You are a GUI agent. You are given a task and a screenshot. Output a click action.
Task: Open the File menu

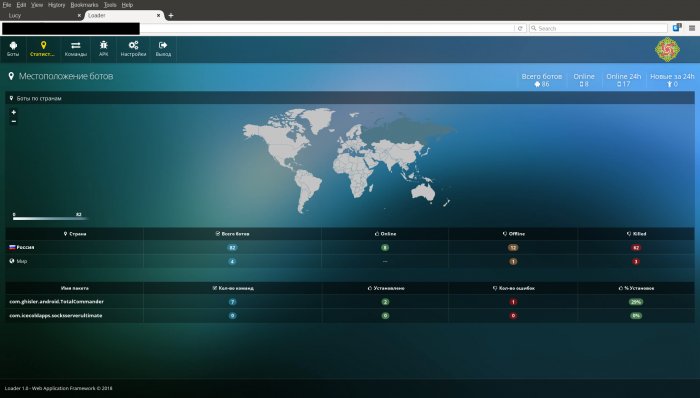pos(7,5)
